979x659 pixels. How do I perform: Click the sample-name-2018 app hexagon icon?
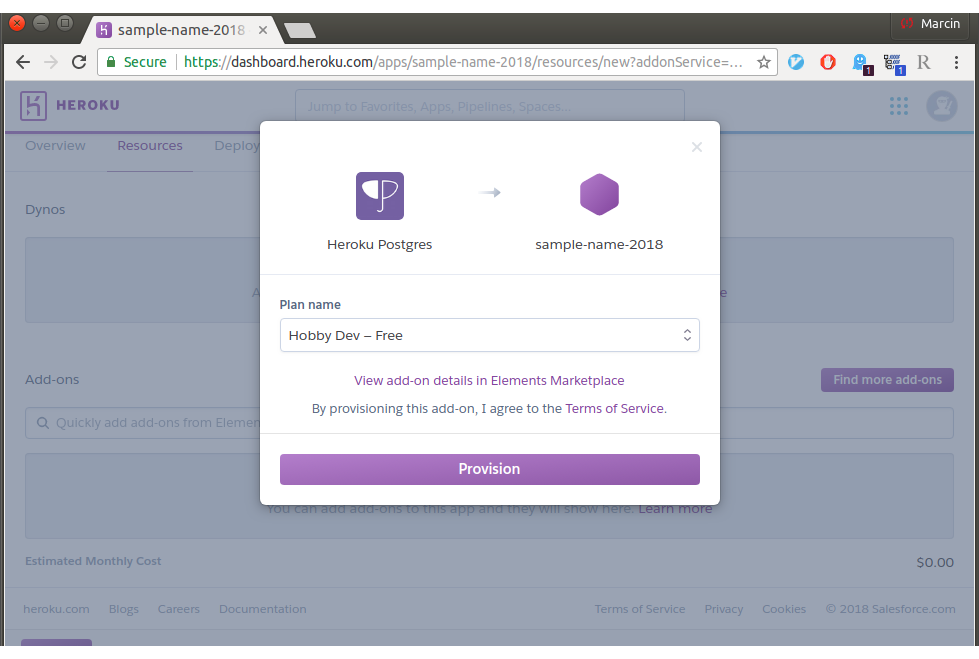(599, 194)
